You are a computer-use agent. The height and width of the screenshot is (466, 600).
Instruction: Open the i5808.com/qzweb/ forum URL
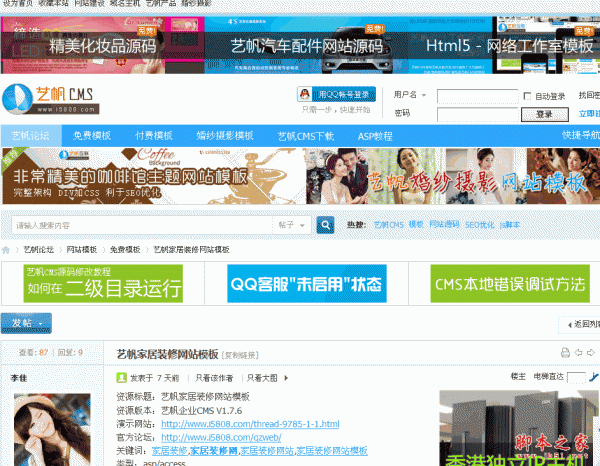click(221, 437)
